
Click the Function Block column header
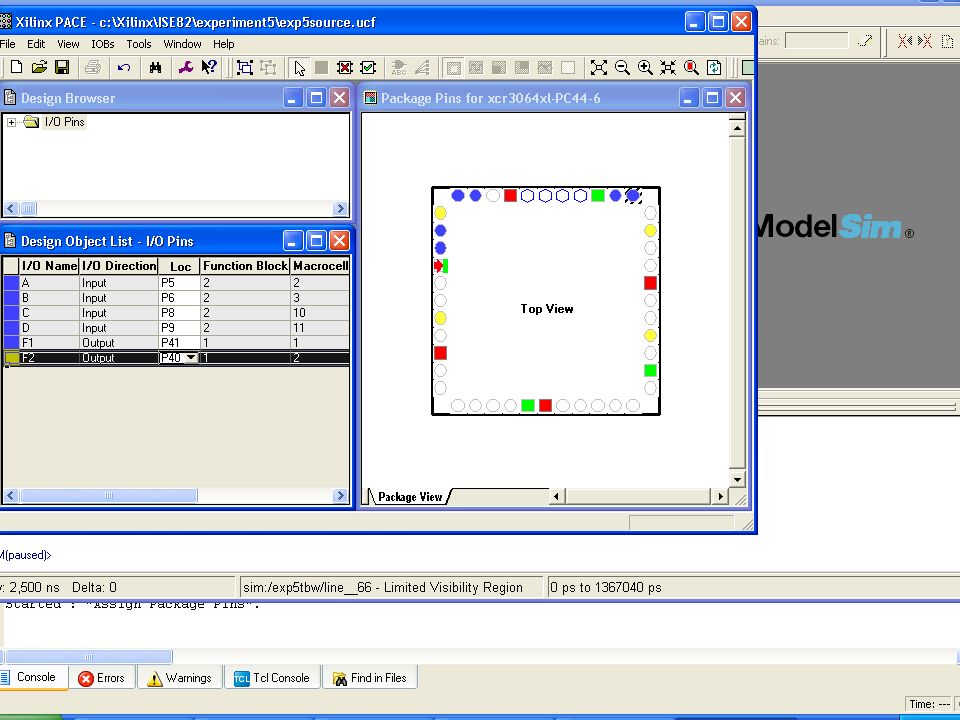tap(245, 266)
